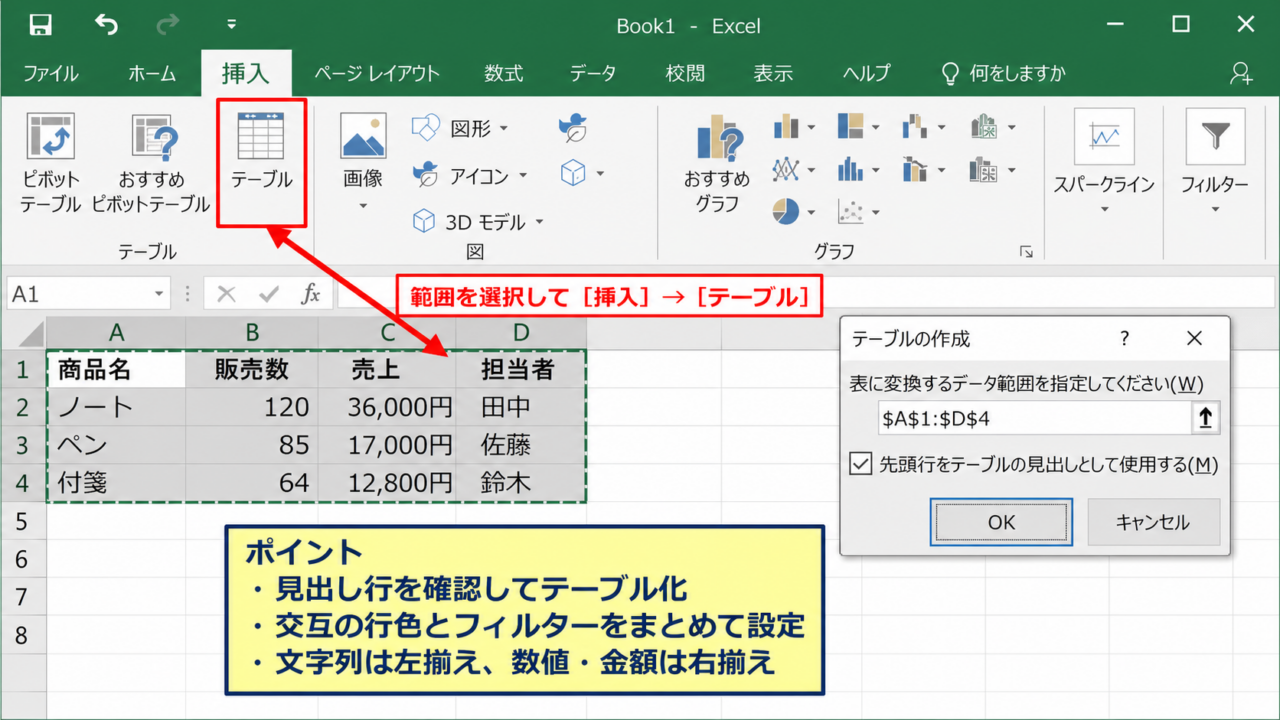The width and height of the screenshot is (1280, 720).
Task: Confirm entry with the checkmark icon
Action: point(269,294)
